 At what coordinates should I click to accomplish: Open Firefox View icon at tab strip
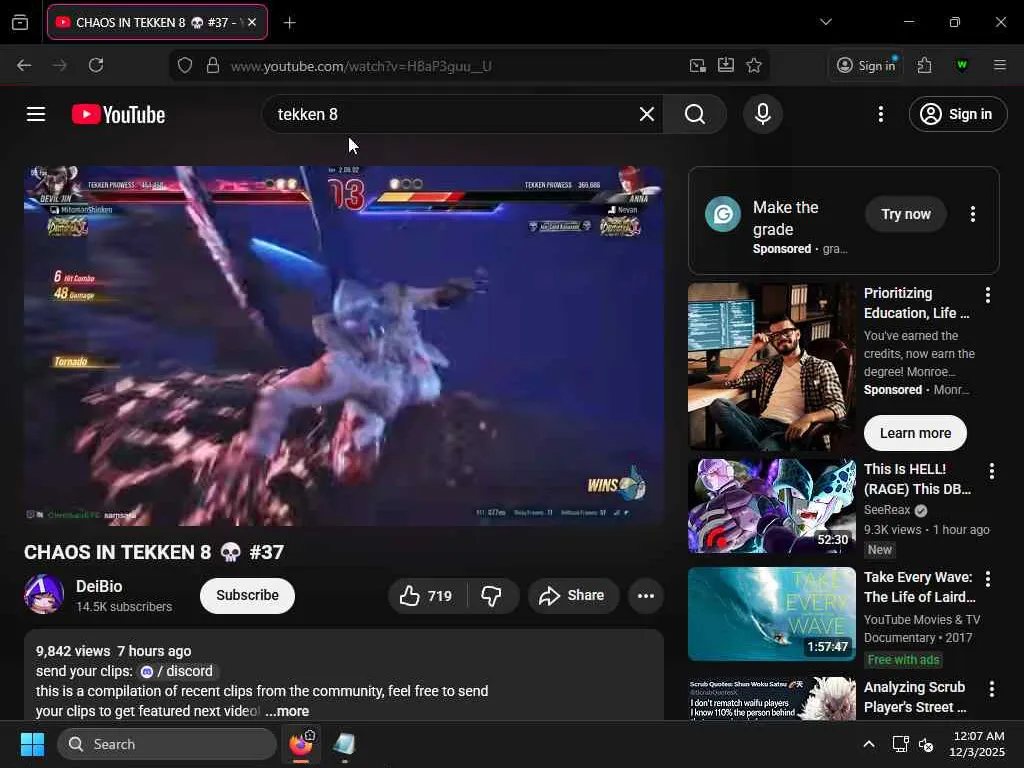(x=20, y=23)
